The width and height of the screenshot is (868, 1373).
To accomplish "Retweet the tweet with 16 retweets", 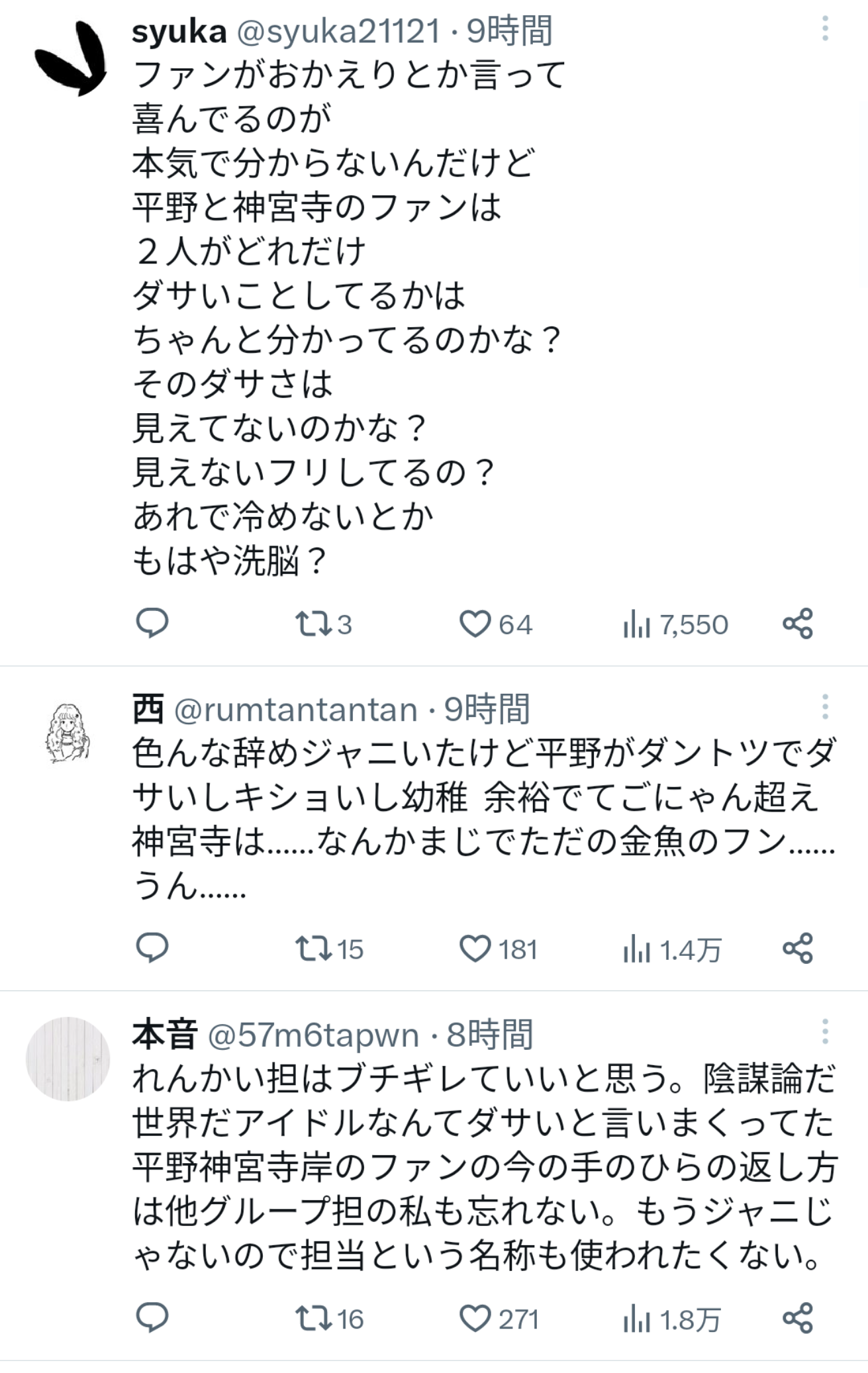I will [x=329, y=1319].
